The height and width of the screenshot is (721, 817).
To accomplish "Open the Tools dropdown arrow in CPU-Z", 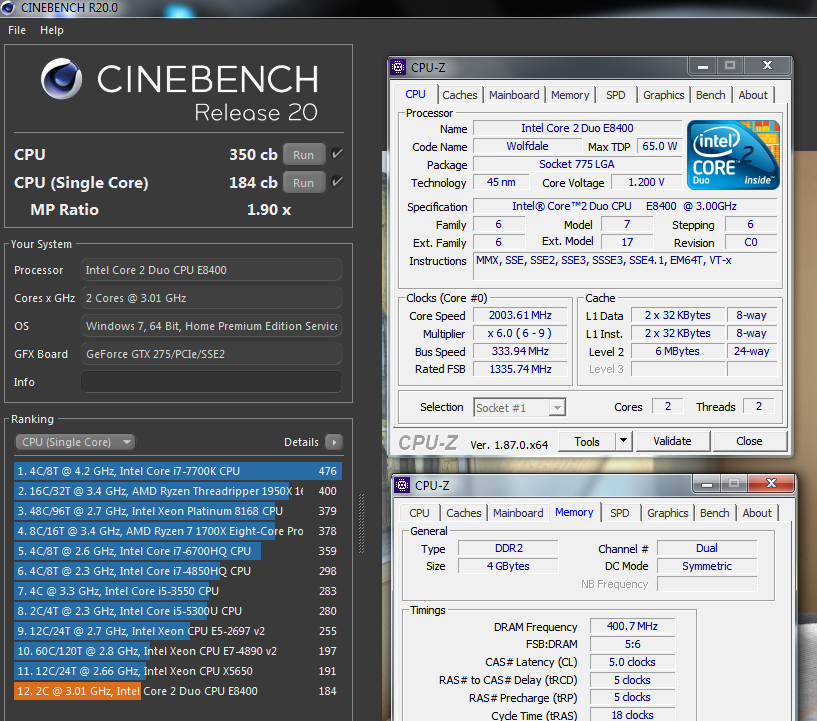I will (623, 441).
